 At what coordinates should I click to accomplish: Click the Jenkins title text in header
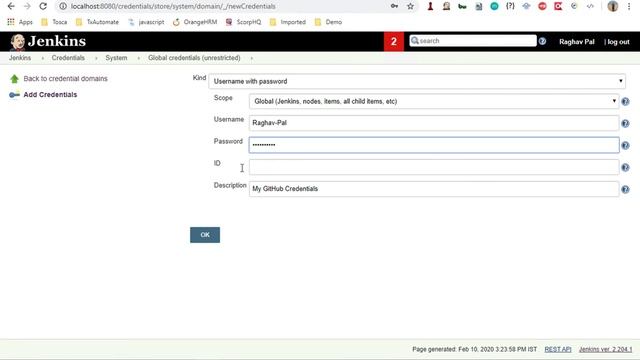coord(57,41)
